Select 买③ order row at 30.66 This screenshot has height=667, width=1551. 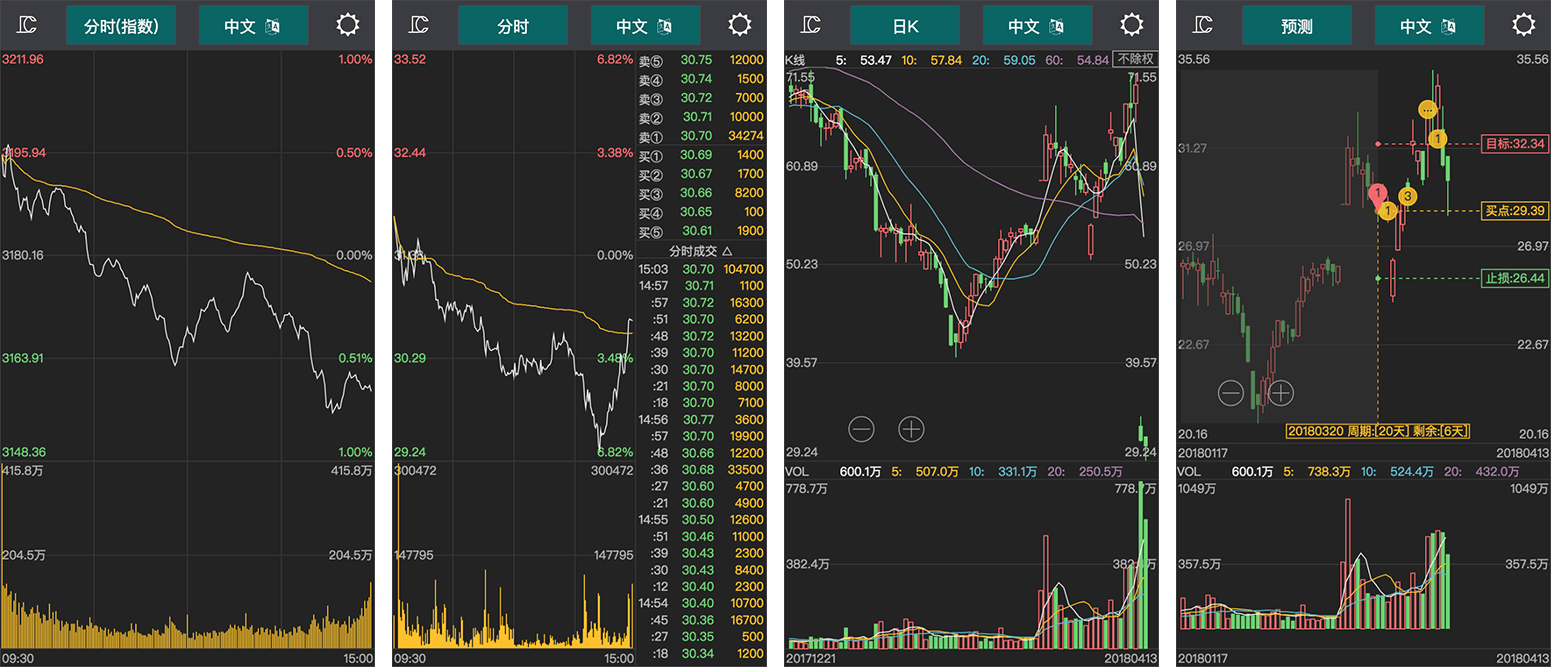701,193
